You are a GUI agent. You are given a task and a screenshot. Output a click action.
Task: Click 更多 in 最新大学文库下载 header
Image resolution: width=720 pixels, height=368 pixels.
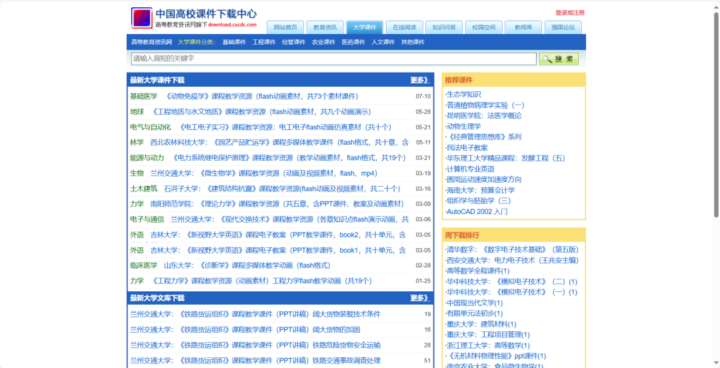click(x=420, y=298)
